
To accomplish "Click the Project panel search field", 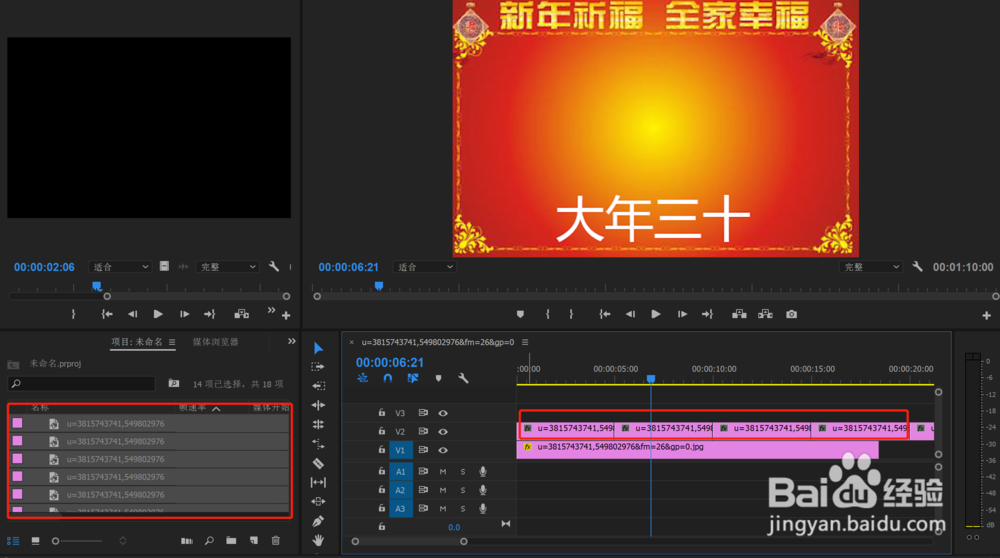I will (81, 383).
